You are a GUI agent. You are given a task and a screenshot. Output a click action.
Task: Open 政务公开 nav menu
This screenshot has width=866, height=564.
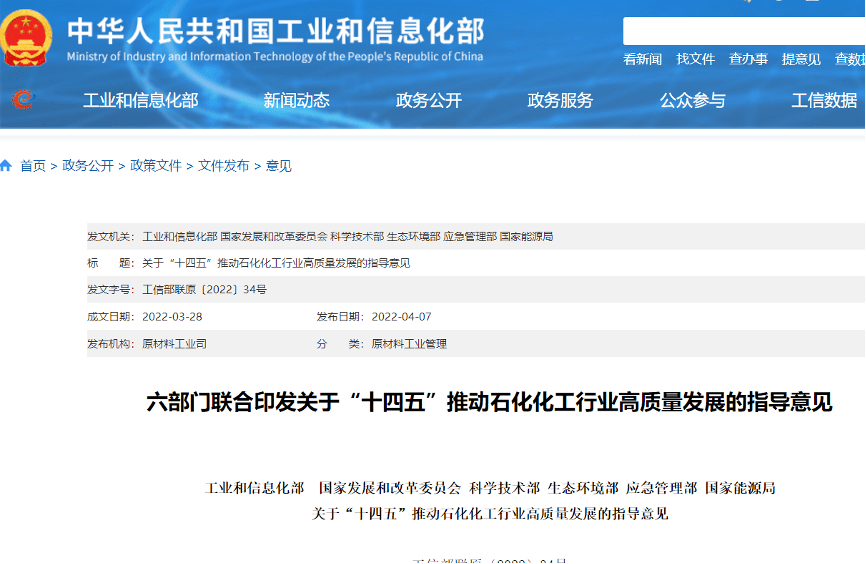tap(429, 101)
